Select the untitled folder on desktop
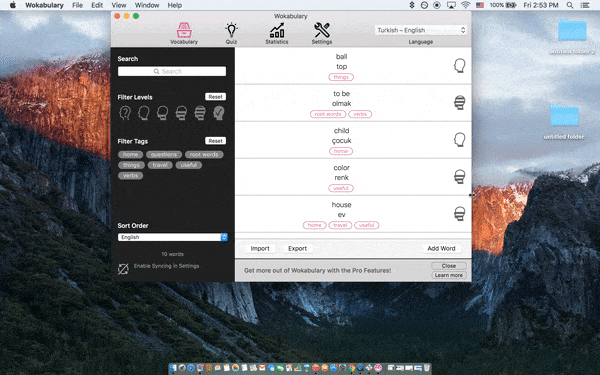Image resolution: width=600 pixels, height=375 pixels. (x=564, y=122)
